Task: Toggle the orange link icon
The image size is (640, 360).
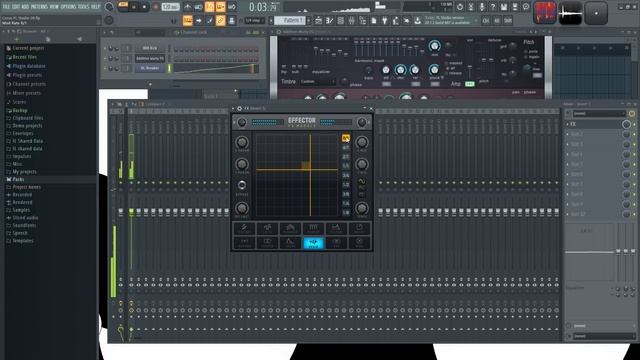Action: pyautogui.click(x=220, y=20)
